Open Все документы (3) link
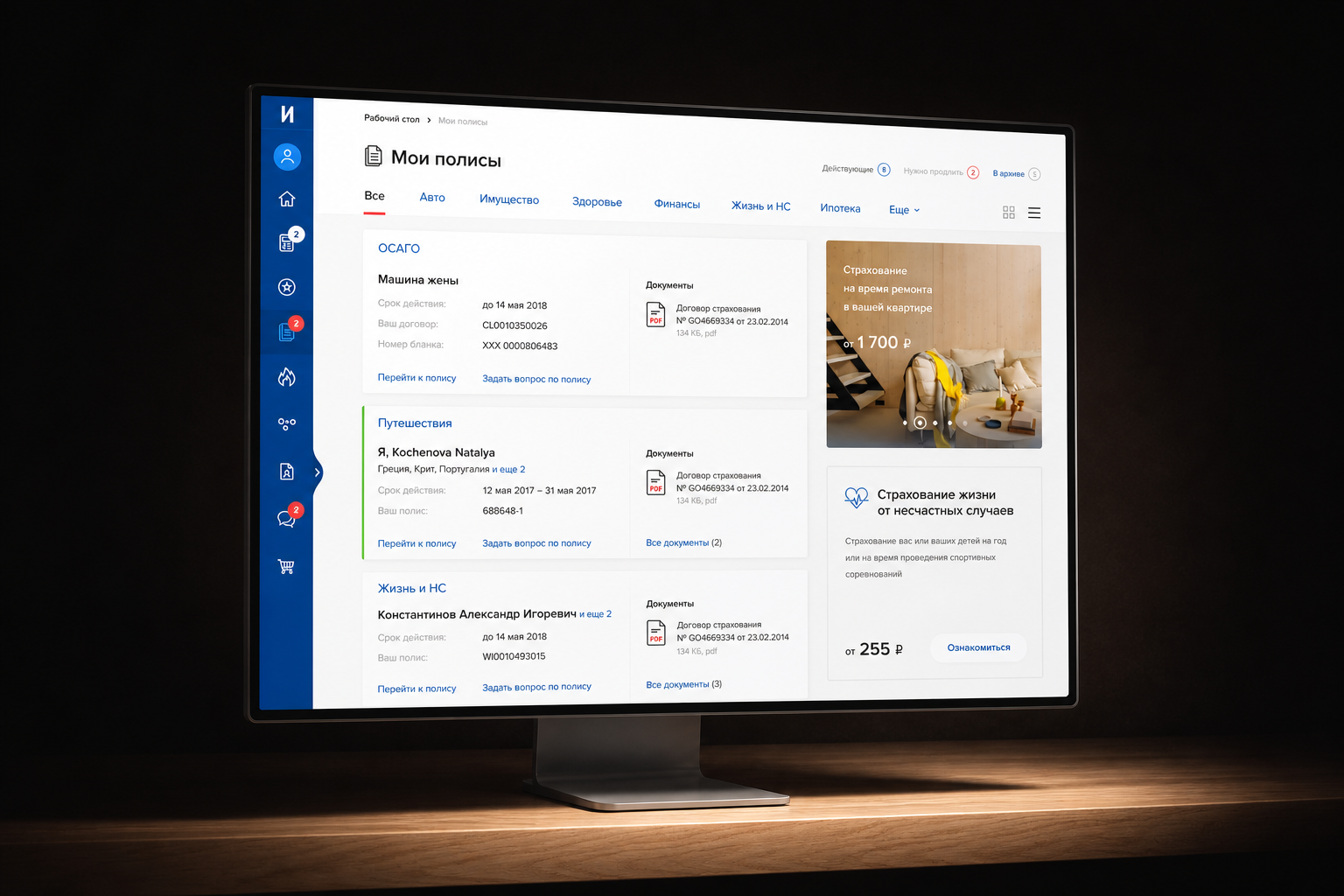The image size is (1344, 896). pyautogui.click(x=683, y=684)
